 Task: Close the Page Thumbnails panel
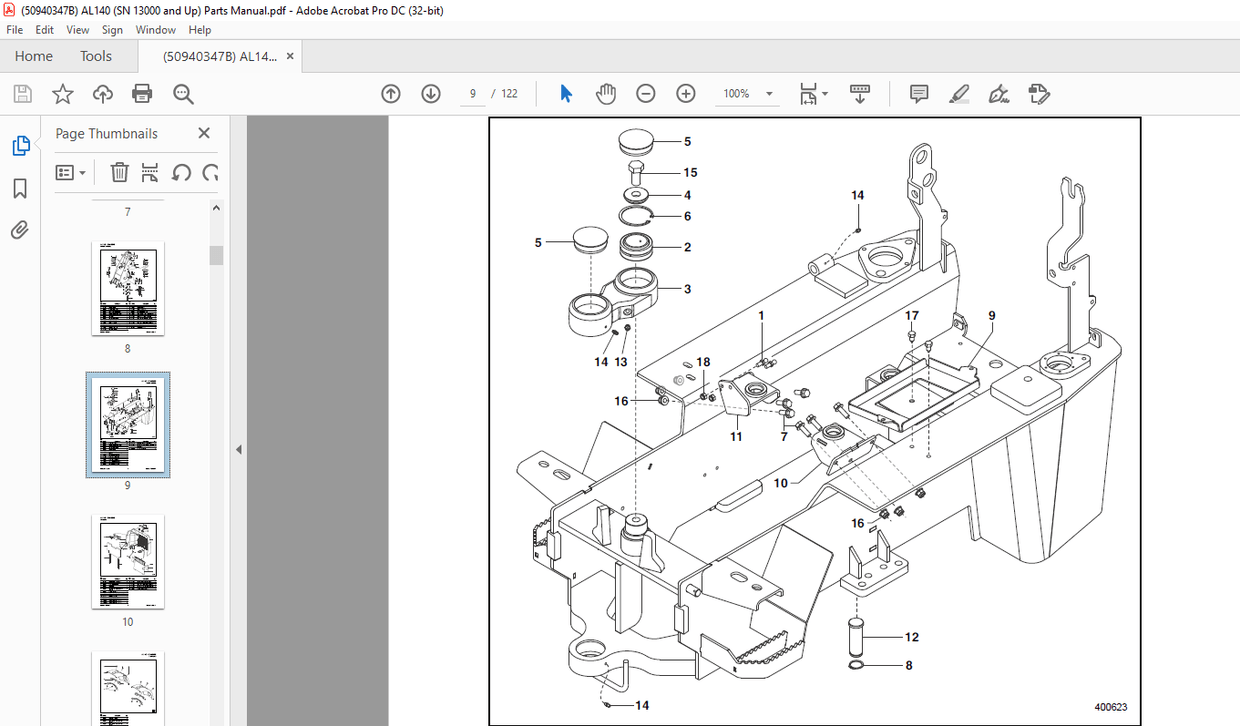point(204,132)
